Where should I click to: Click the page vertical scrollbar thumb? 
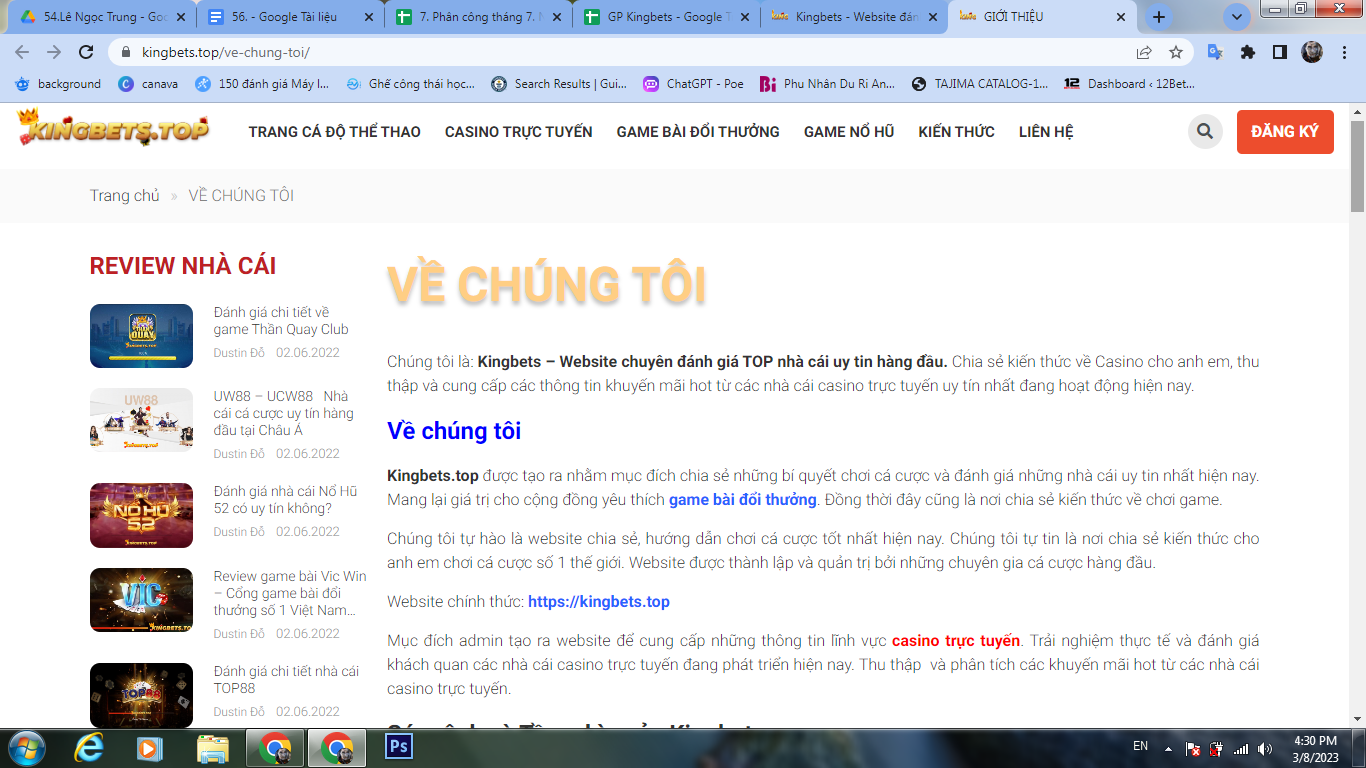pos(1357,165)
